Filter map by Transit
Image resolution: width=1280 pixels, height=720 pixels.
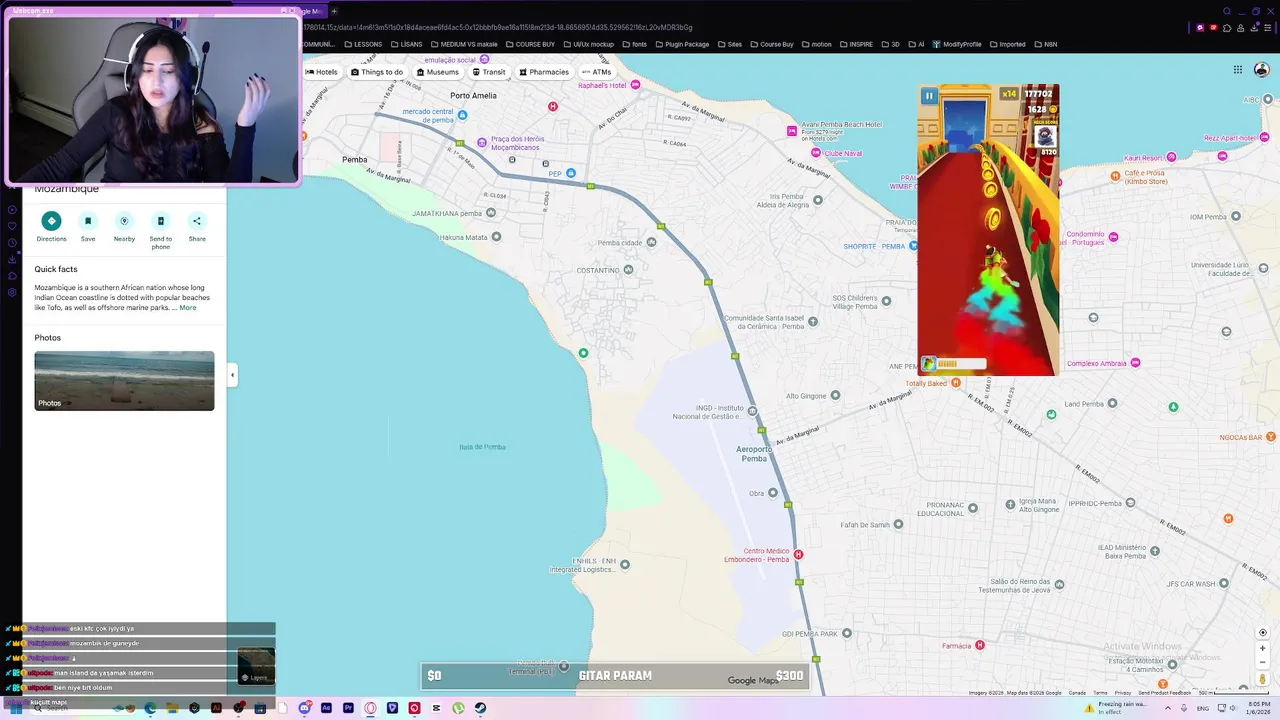point(489,72)
